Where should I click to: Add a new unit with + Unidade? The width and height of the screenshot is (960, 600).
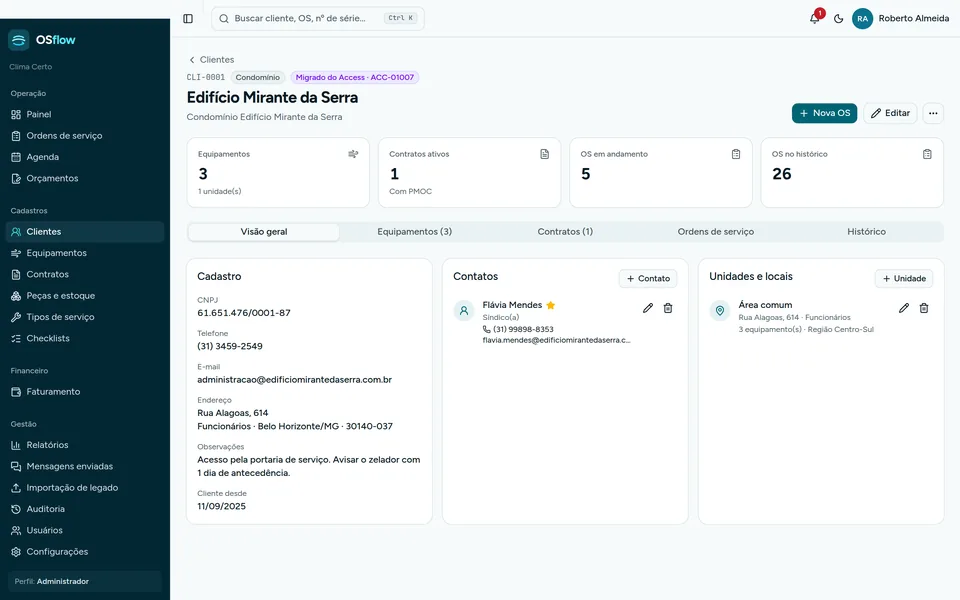904,278
